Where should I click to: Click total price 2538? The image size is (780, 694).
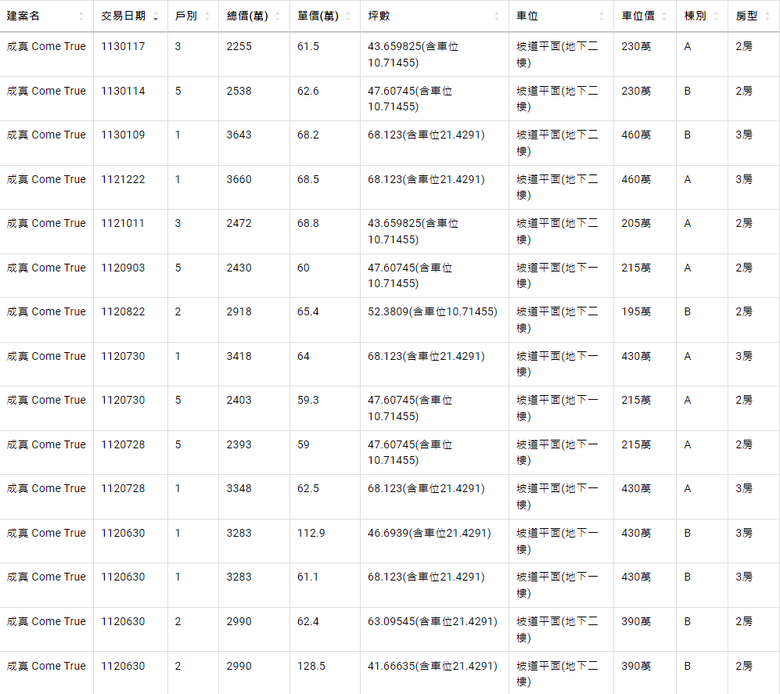tap(239, 92)
